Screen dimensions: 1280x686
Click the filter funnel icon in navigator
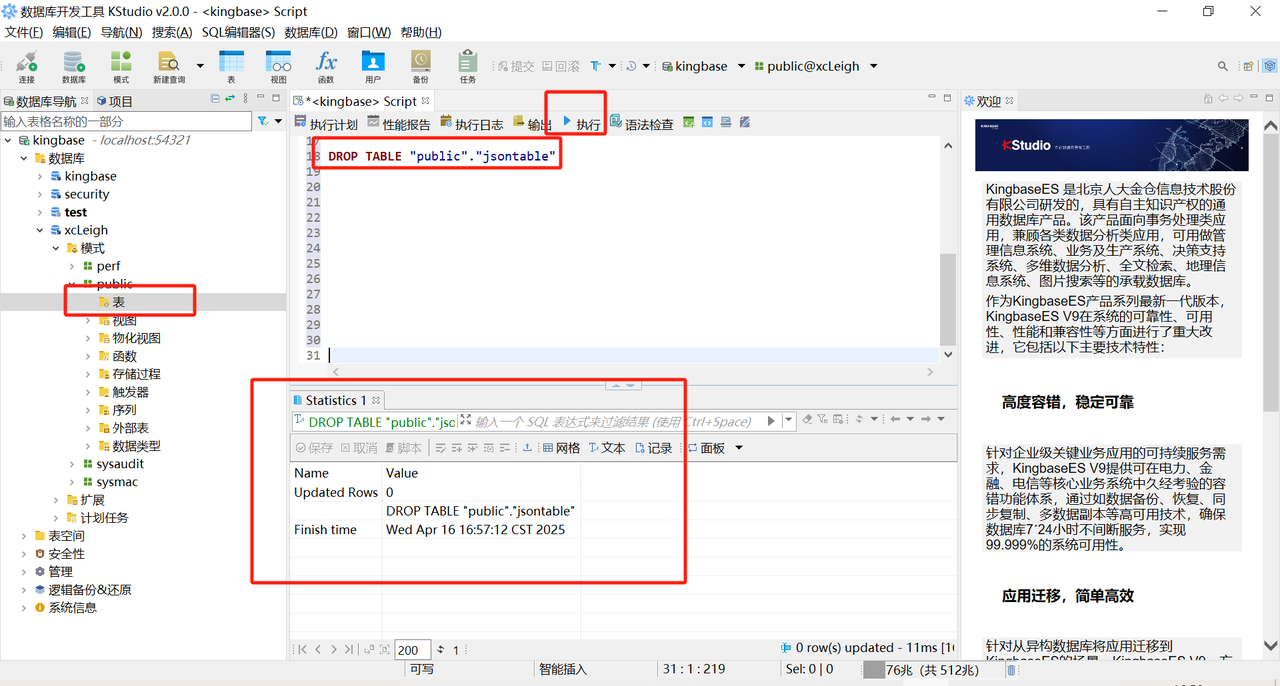click(x=263, y=121)
